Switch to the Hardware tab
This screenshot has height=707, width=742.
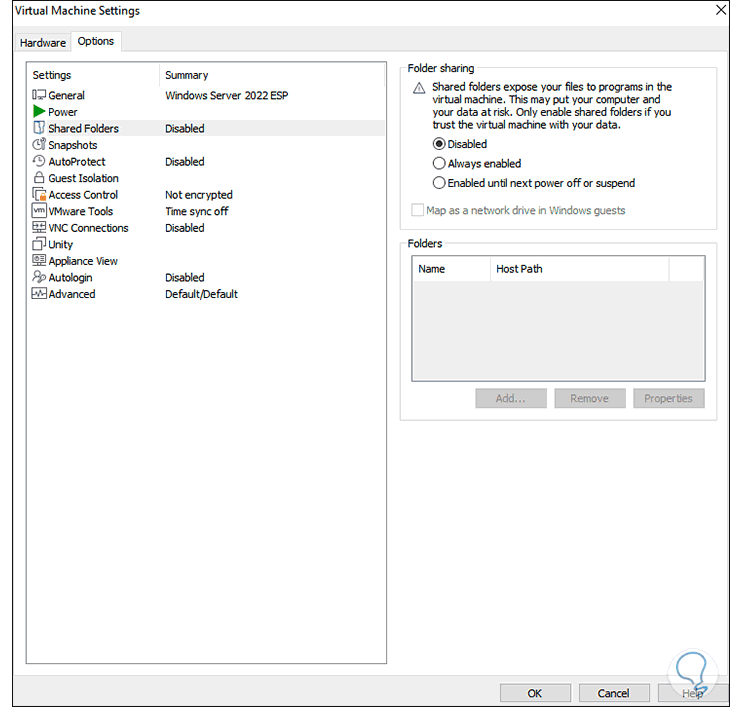coord(43,43)
